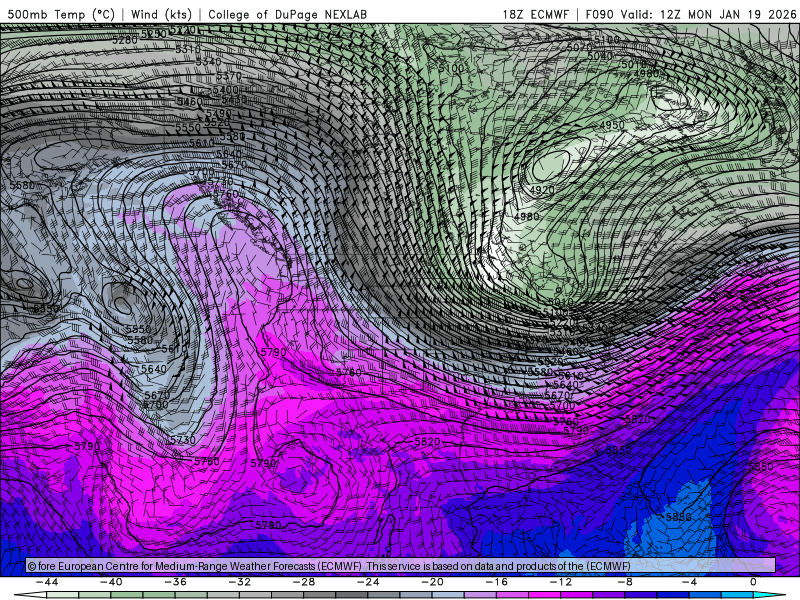This screenshot has width=800, height=600.
Task: Click the 5280 height contour label
Action: coord(125,40)
